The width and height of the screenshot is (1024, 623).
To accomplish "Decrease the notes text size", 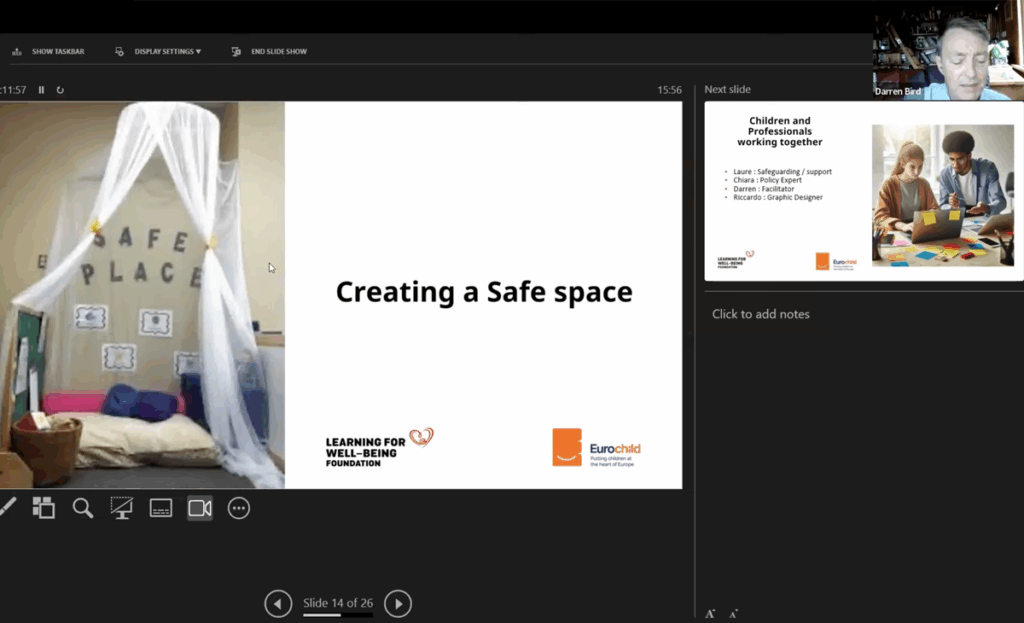I will (733, 613).
